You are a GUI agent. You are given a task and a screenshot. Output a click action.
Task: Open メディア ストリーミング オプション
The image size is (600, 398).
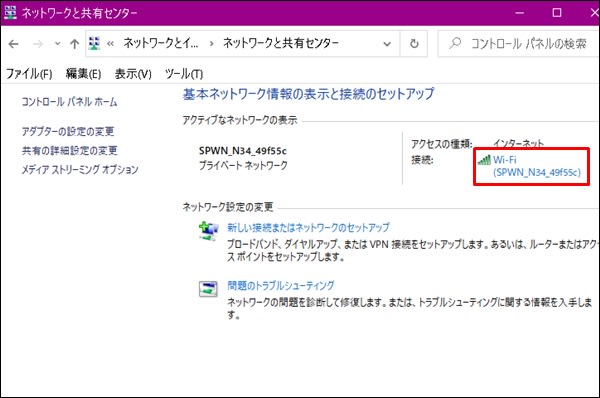coord(80,169)
